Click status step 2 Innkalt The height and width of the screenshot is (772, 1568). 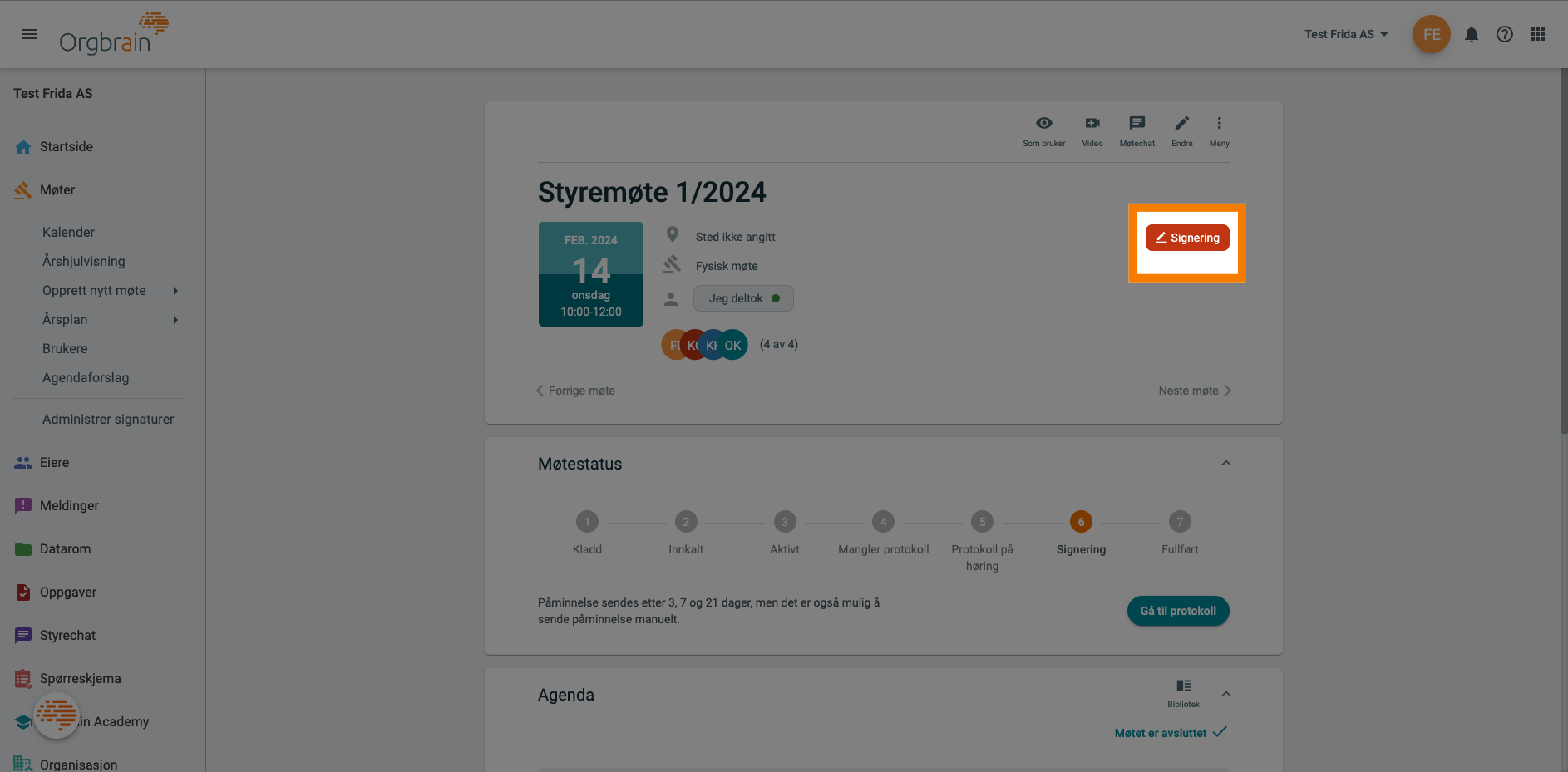[x=686, y=522]
